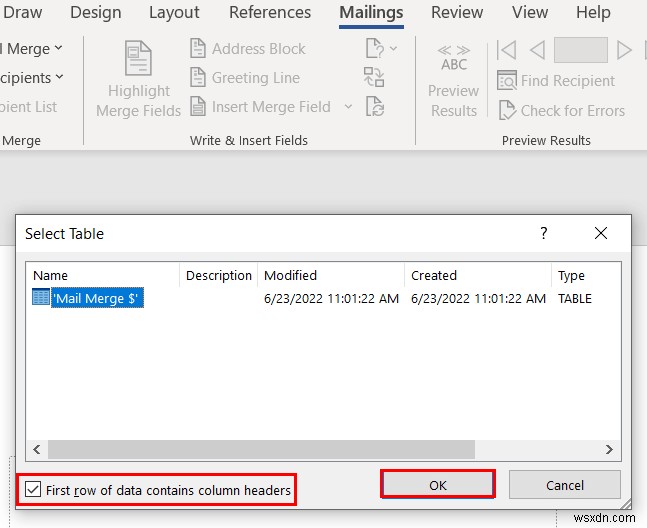Open the Insert Merge Field dropdown arrow
647x528 pixels.
pos(348,106)
